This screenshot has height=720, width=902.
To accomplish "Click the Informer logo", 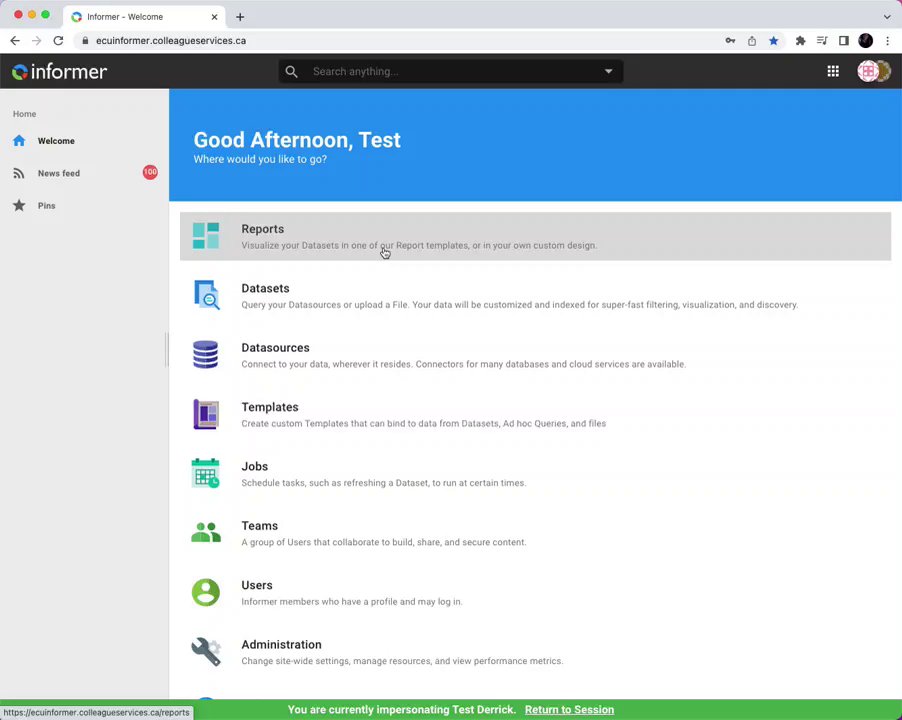I will pos(60,71).
